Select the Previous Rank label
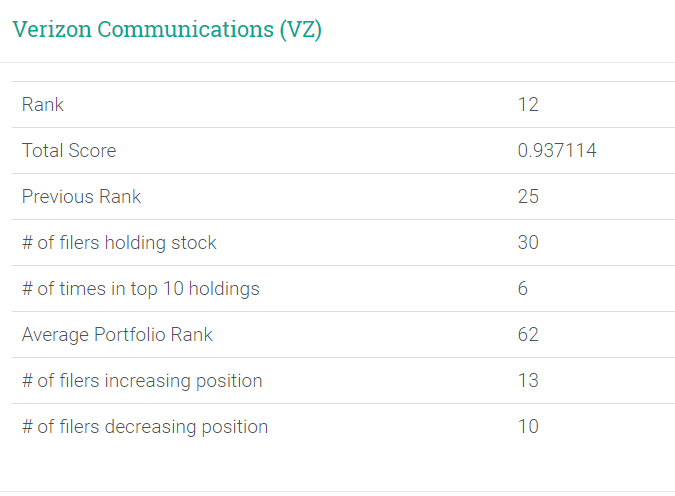The width and height of the screenshot is (675, 496). [81, 197]
